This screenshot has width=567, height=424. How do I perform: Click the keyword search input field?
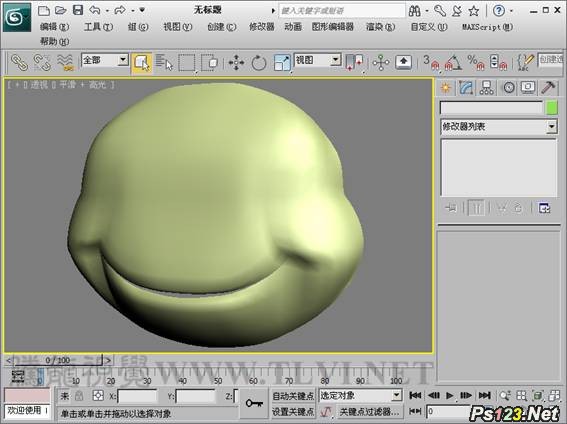[x=342, y=11]
